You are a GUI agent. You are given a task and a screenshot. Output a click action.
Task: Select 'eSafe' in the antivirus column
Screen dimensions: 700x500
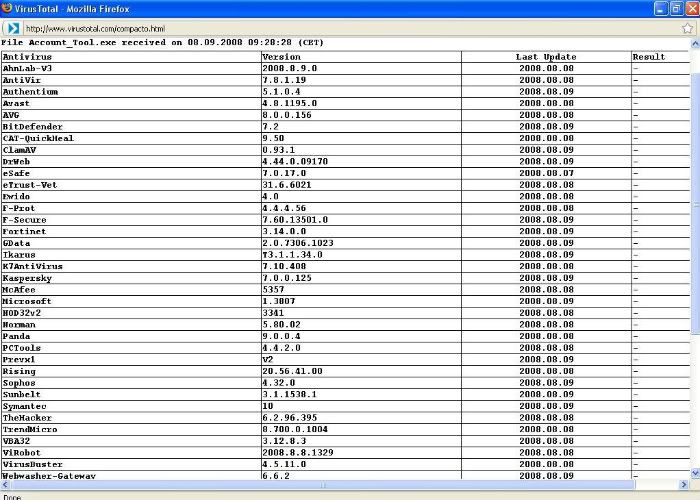point(16,173)
